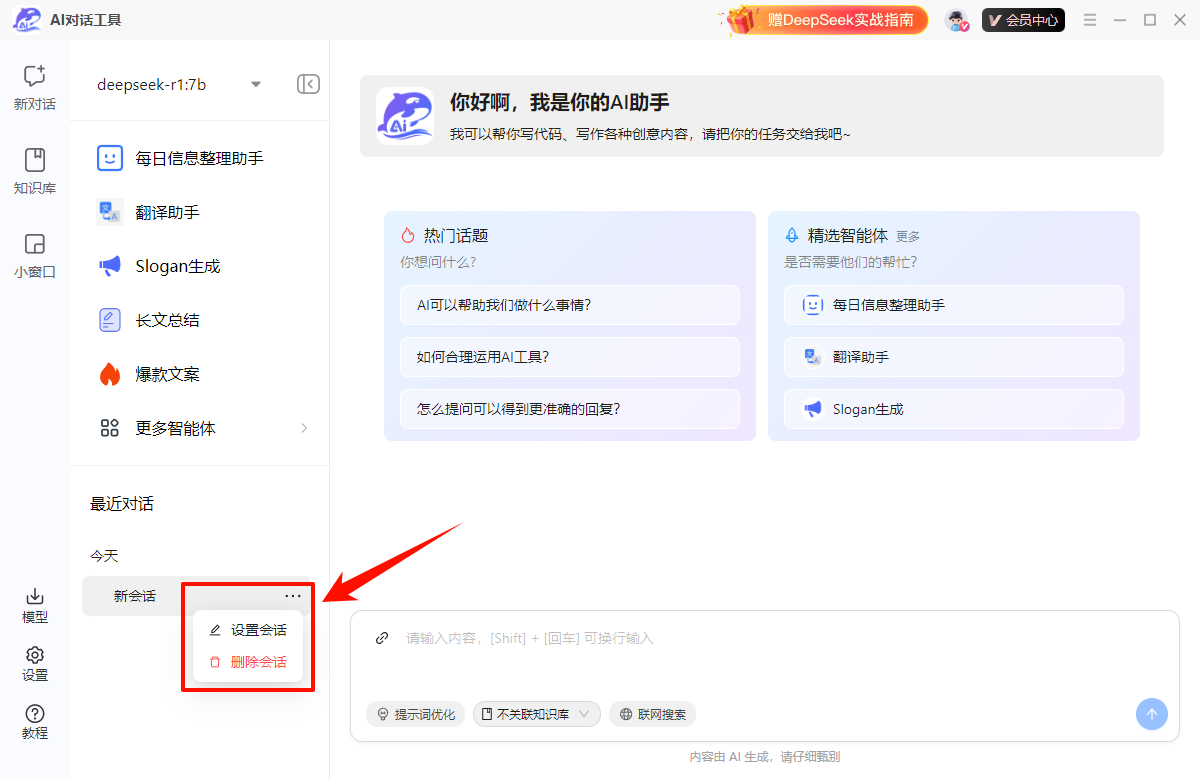The image size is (1200, 780).
Task: Open the 模型 model download page
Action: pos(35,605)
